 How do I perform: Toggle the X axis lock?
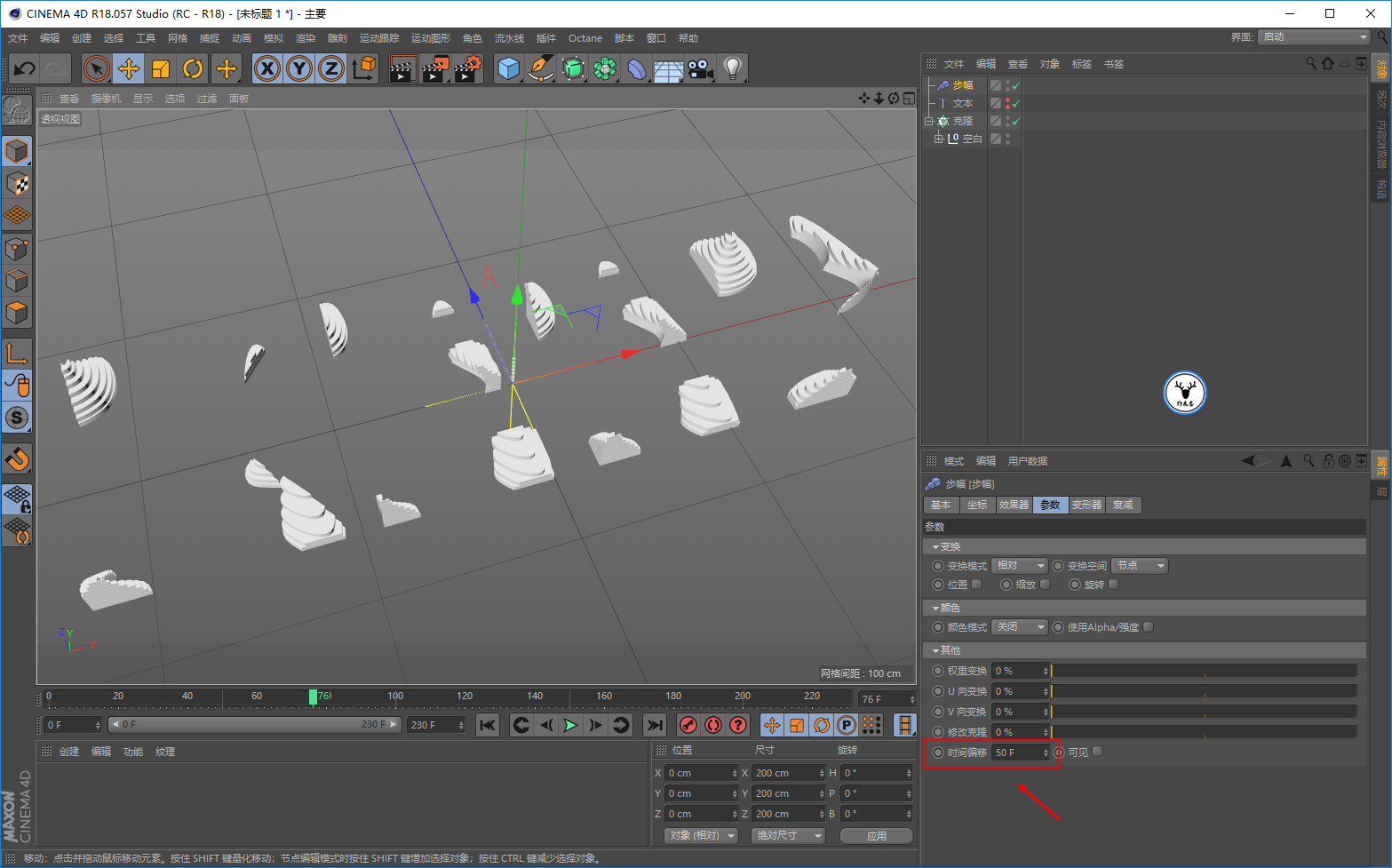pyautogui.click(x=267, y=68)
